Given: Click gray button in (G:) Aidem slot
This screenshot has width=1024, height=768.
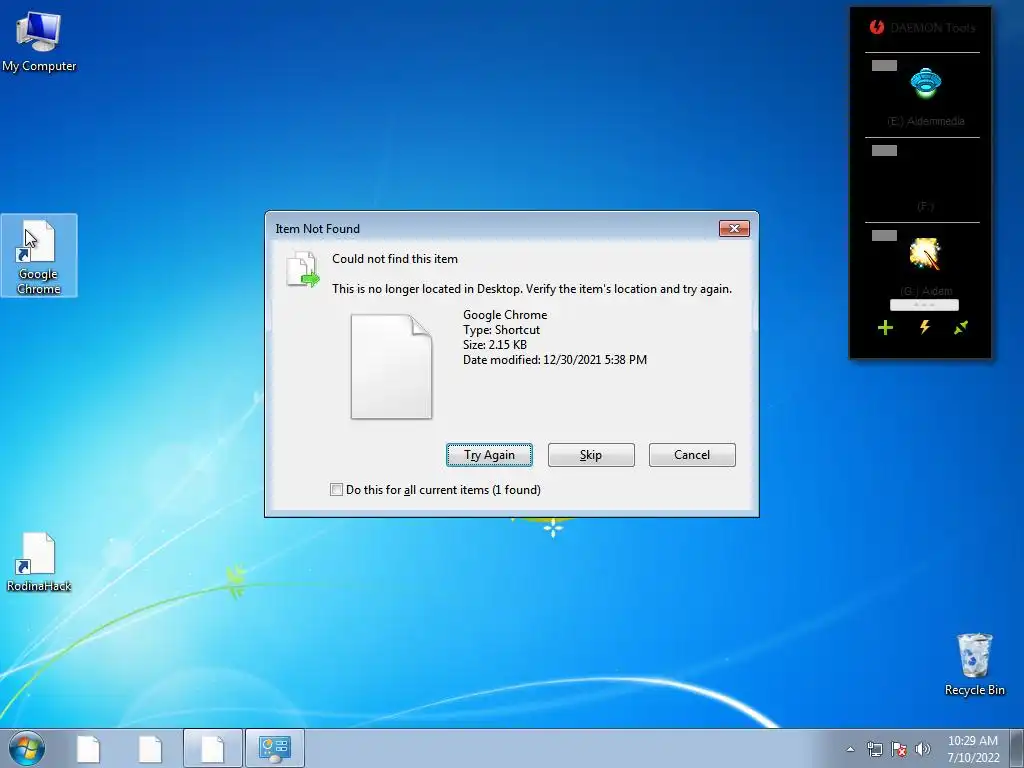Looking at the screenshot, I should pyautogui.click(x=884, y=236).
